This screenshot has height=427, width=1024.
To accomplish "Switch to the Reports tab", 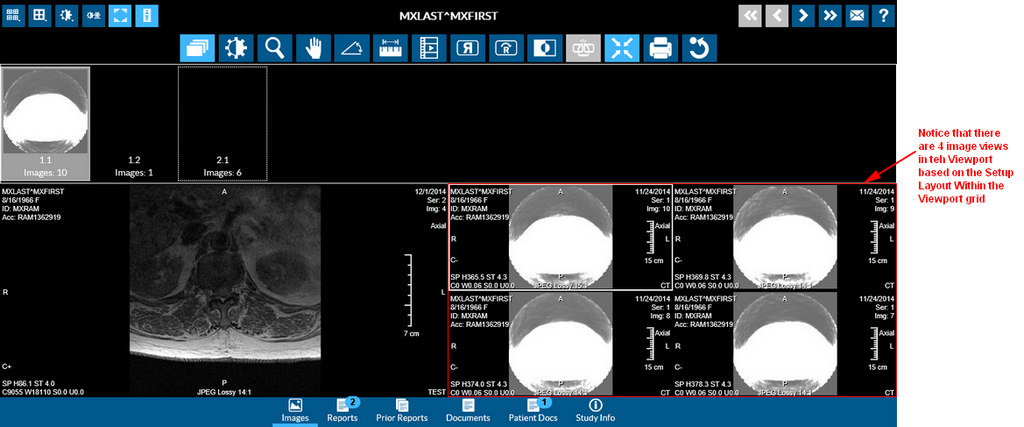I will click(343, 410).
